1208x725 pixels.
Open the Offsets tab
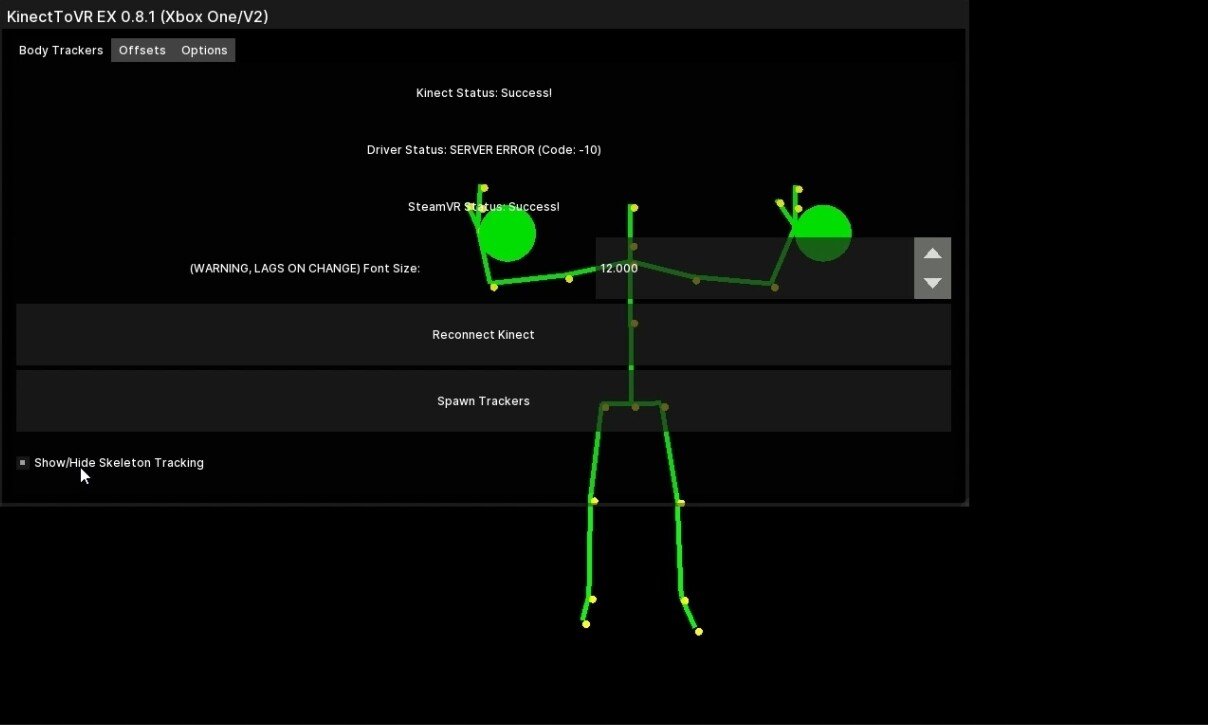pos(142,50)
